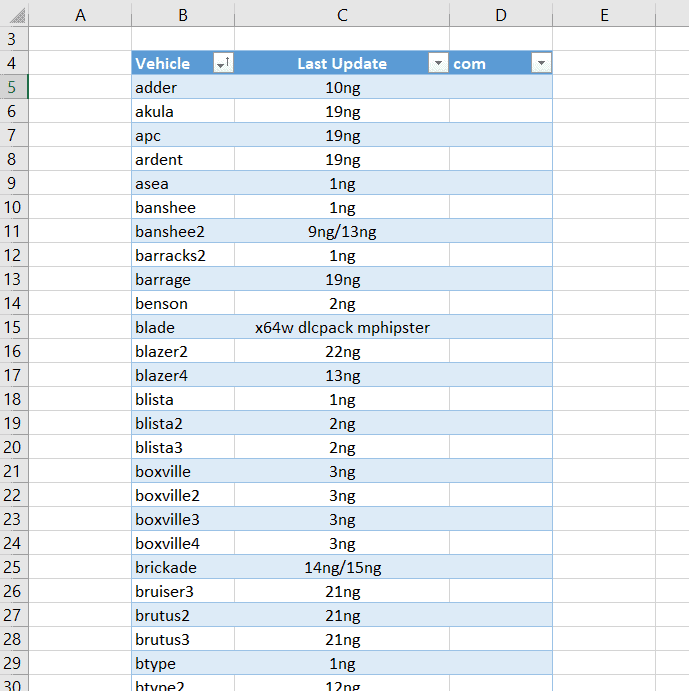Select the boxville2 cell

pos(183,495)
